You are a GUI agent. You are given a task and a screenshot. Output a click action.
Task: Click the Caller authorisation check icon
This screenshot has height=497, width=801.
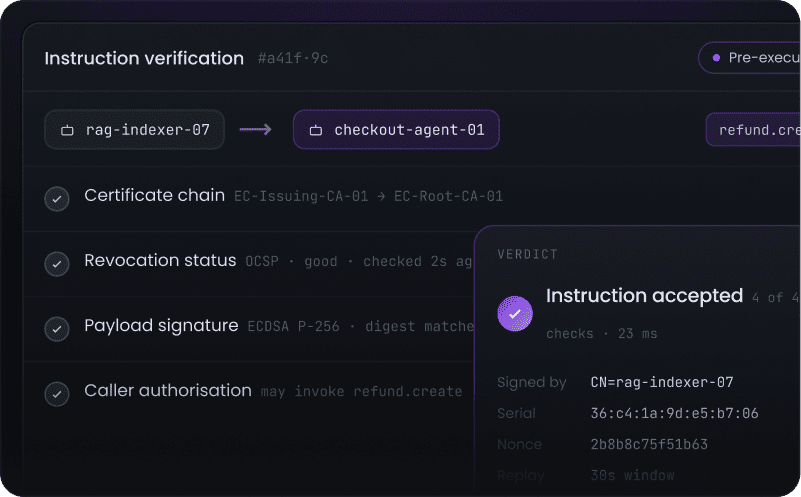[x=57, y=394]
